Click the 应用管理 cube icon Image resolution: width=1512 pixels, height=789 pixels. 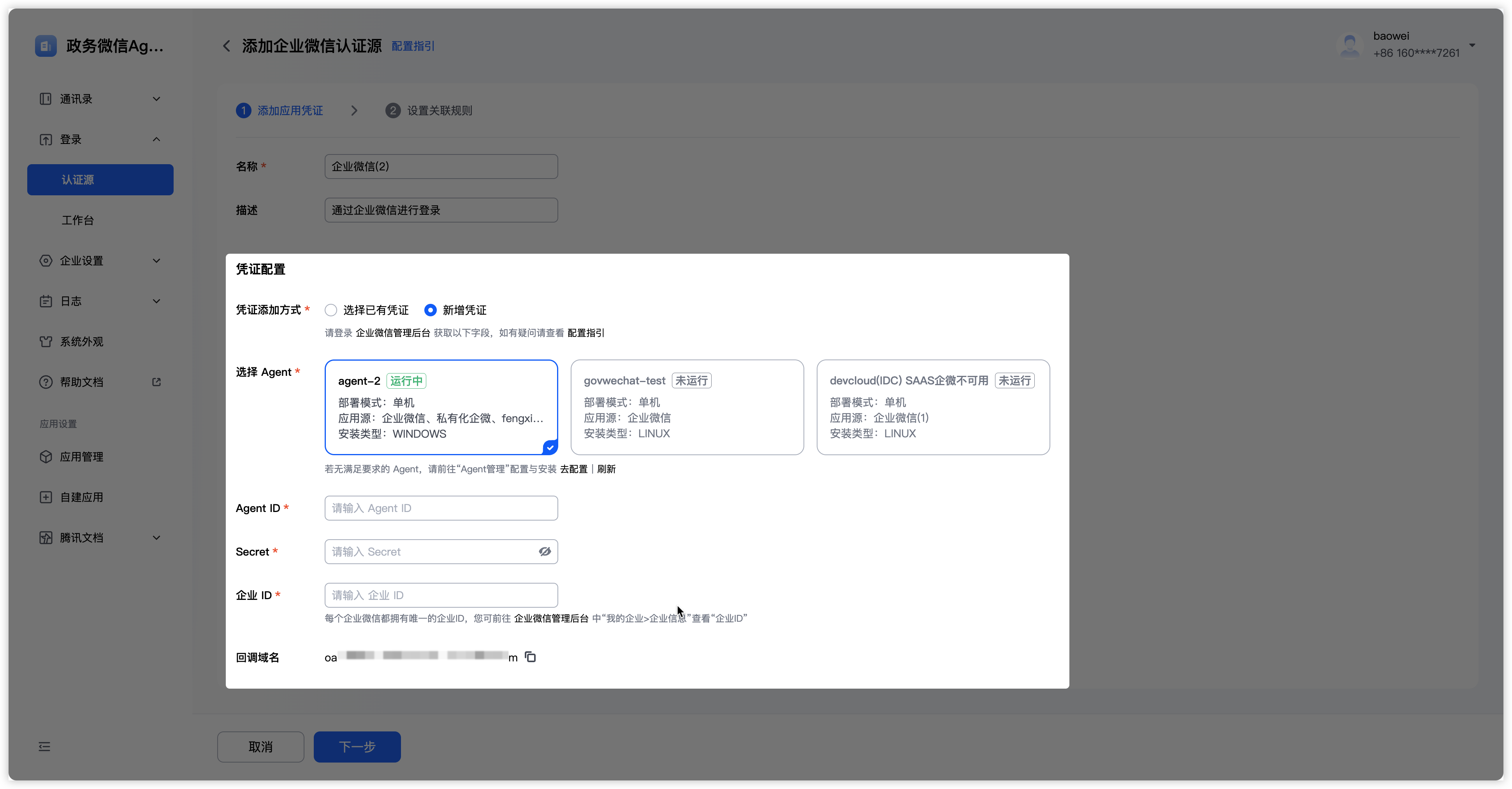coord(46,456)
